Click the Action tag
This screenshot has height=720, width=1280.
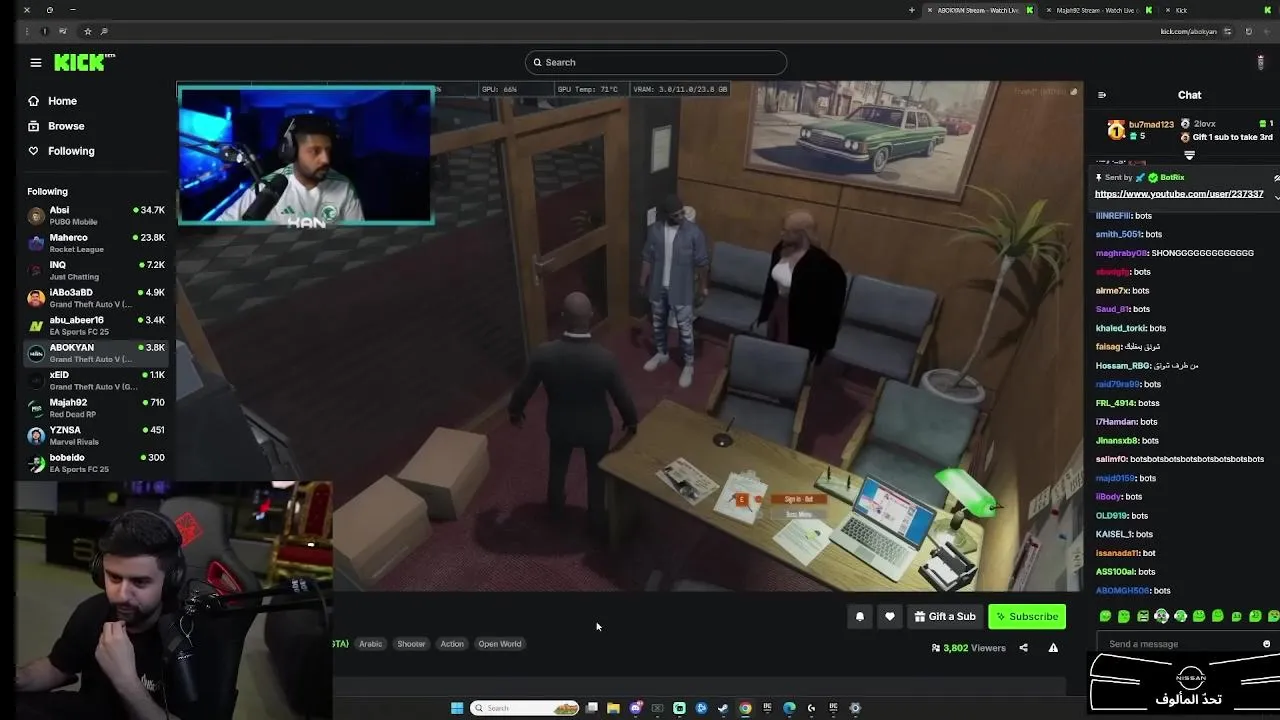click(452, 644)
